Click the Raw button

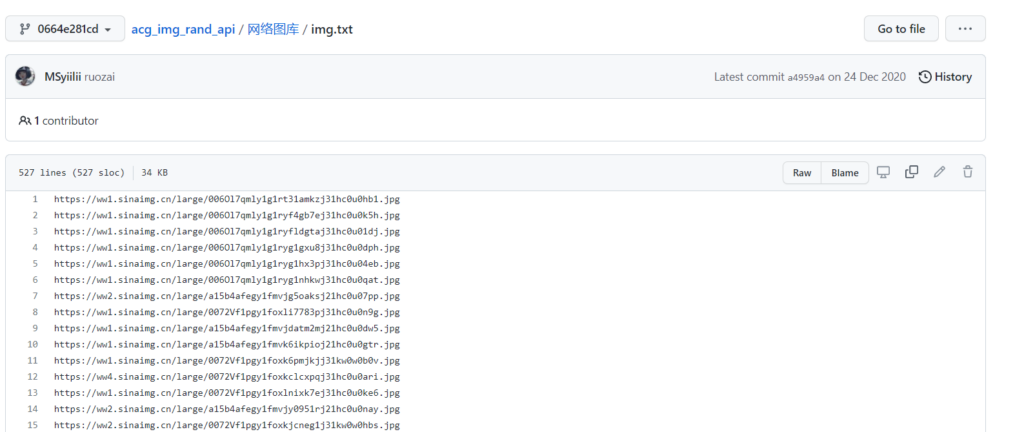[x=802, y=173]
